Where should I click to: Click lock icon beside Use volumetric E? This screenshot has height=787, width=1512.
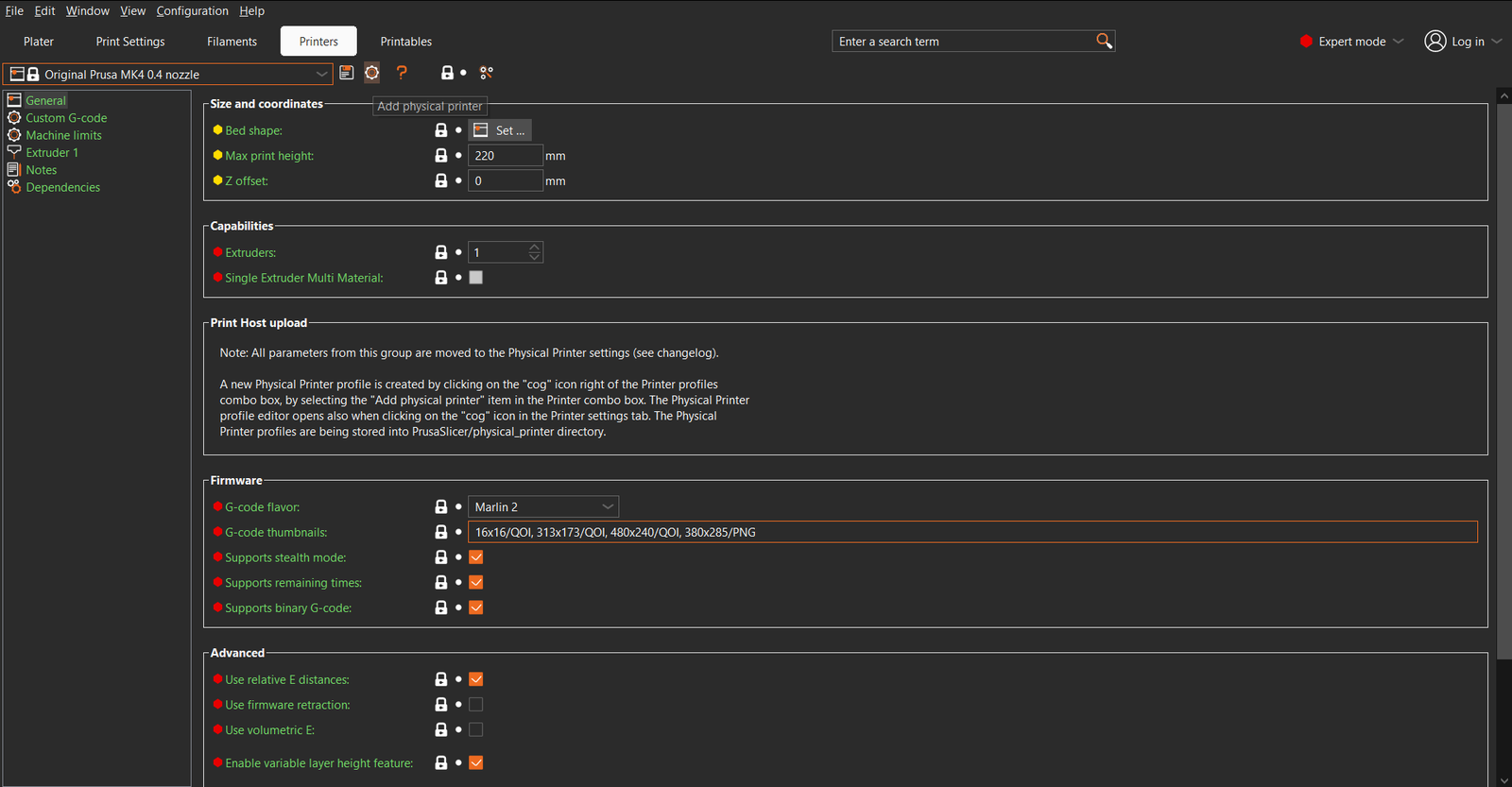point(441,729)
